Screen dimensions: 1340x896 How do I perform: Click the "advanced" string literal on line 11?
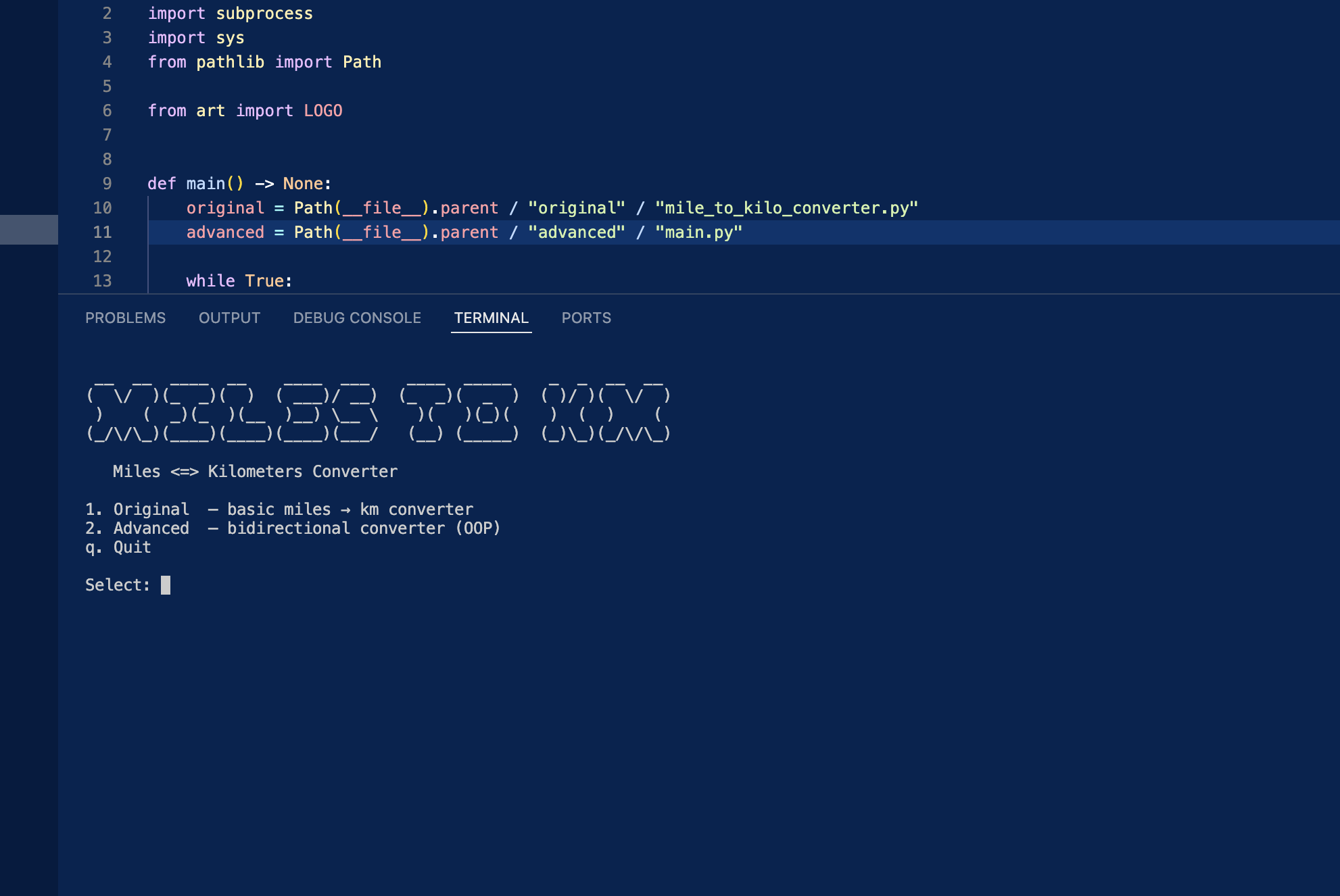(x=577, y=232)
